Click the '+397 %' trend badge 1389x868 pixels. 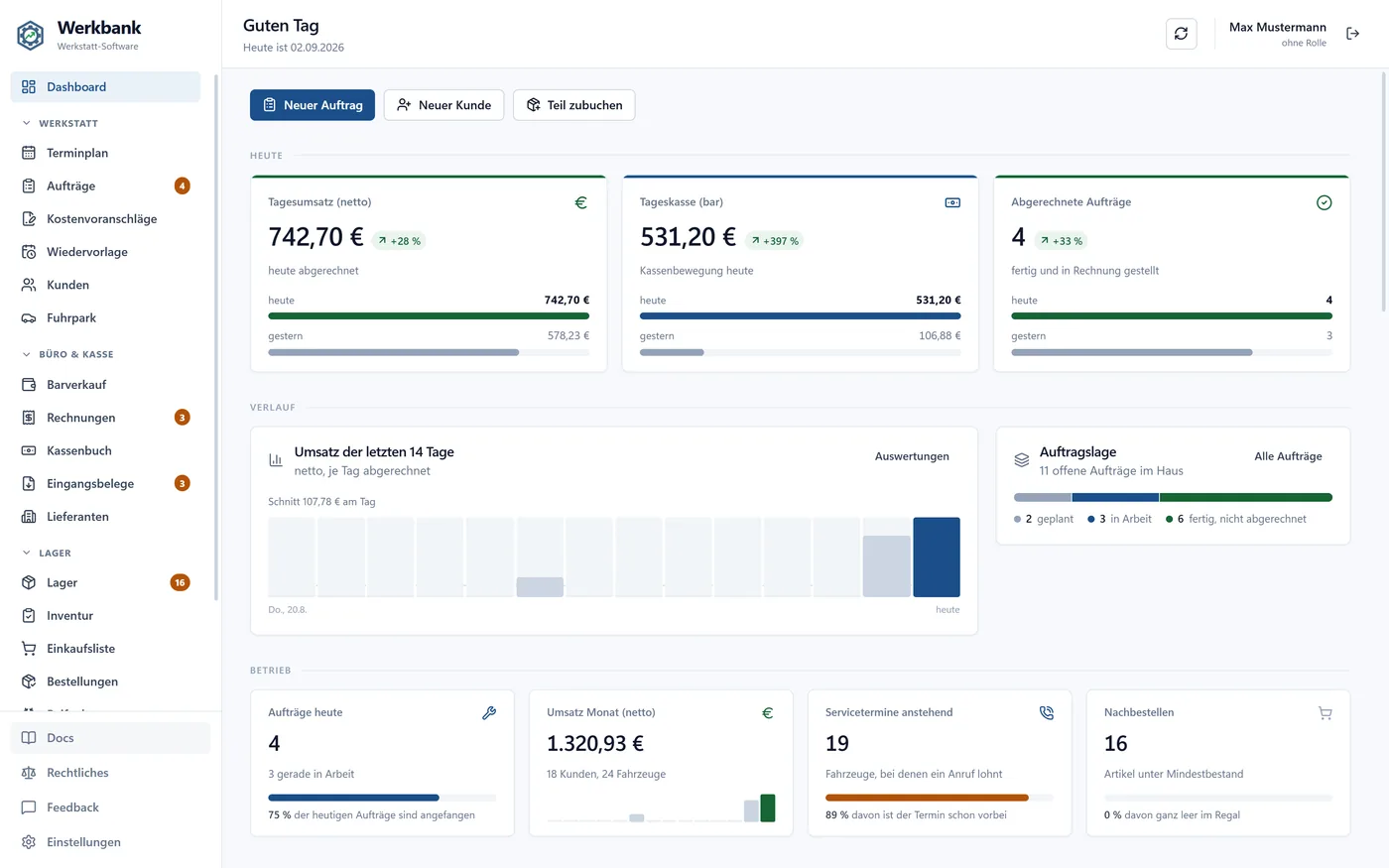coord(774,241)
